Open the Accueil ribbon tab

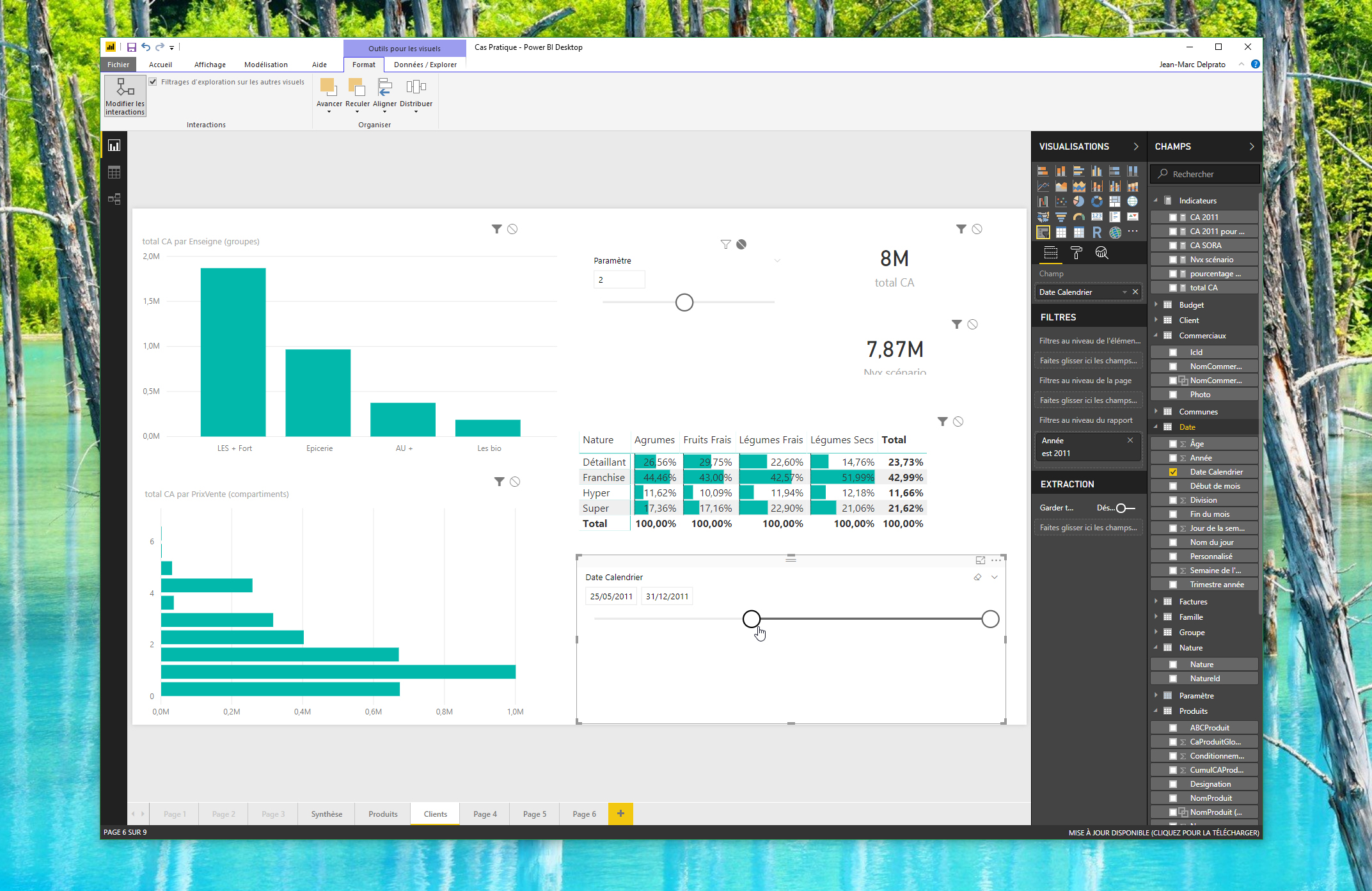(161, 65)
